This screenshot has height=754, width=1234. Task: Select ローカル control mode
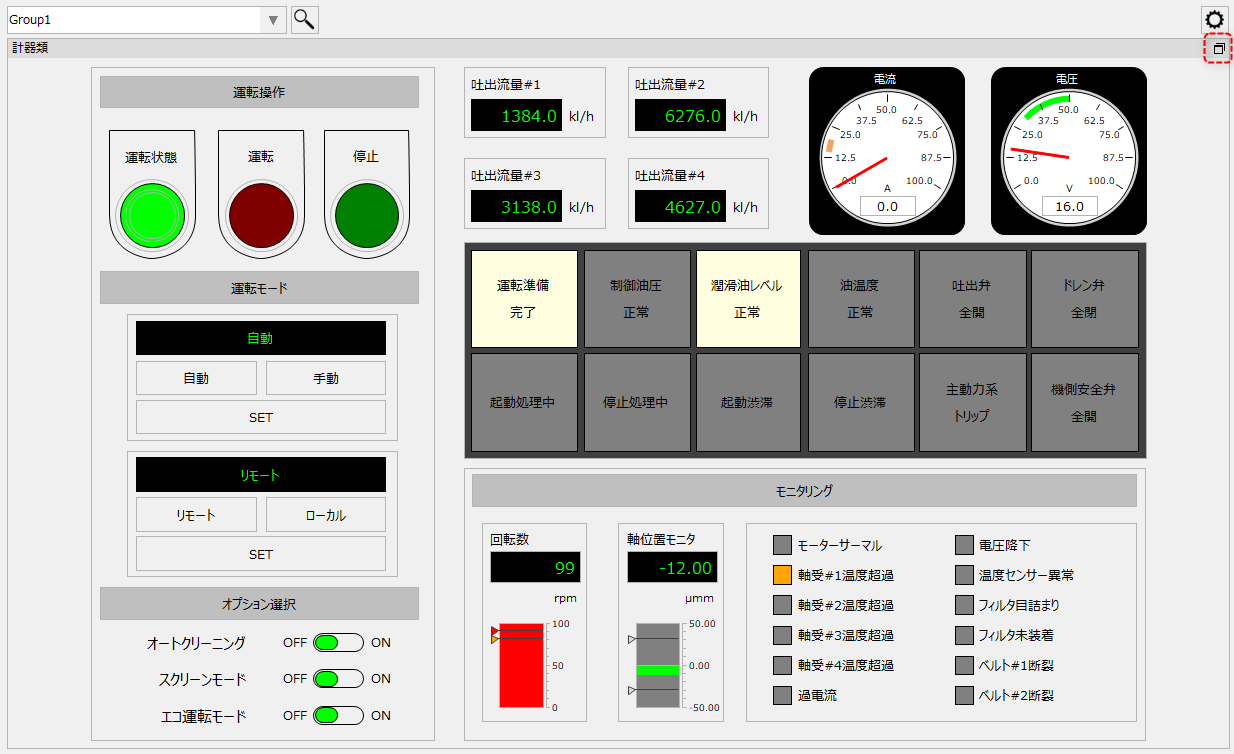coord(324,514)
